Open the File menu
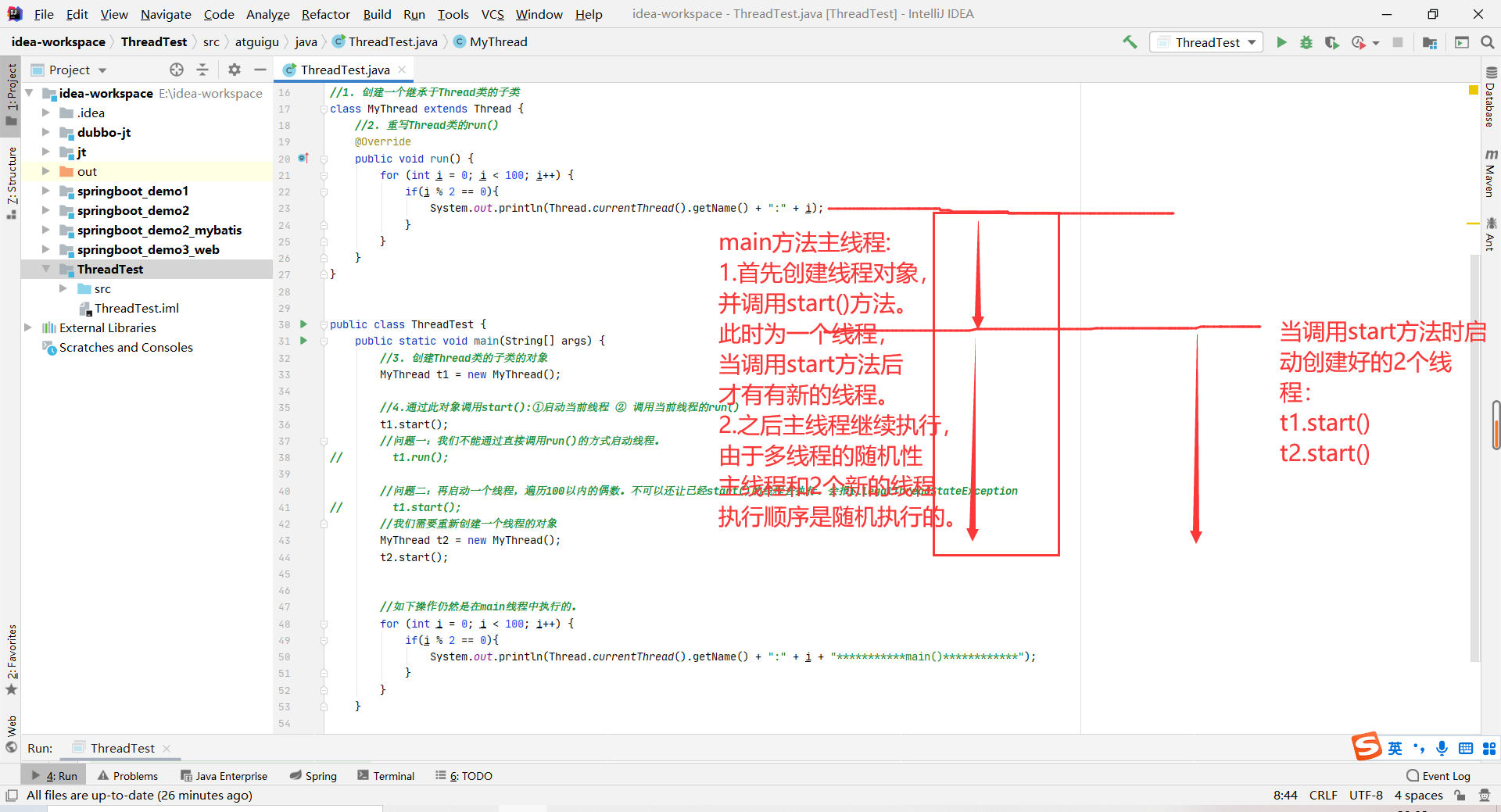The image size is (1501, 812). [x=44, y=14]
